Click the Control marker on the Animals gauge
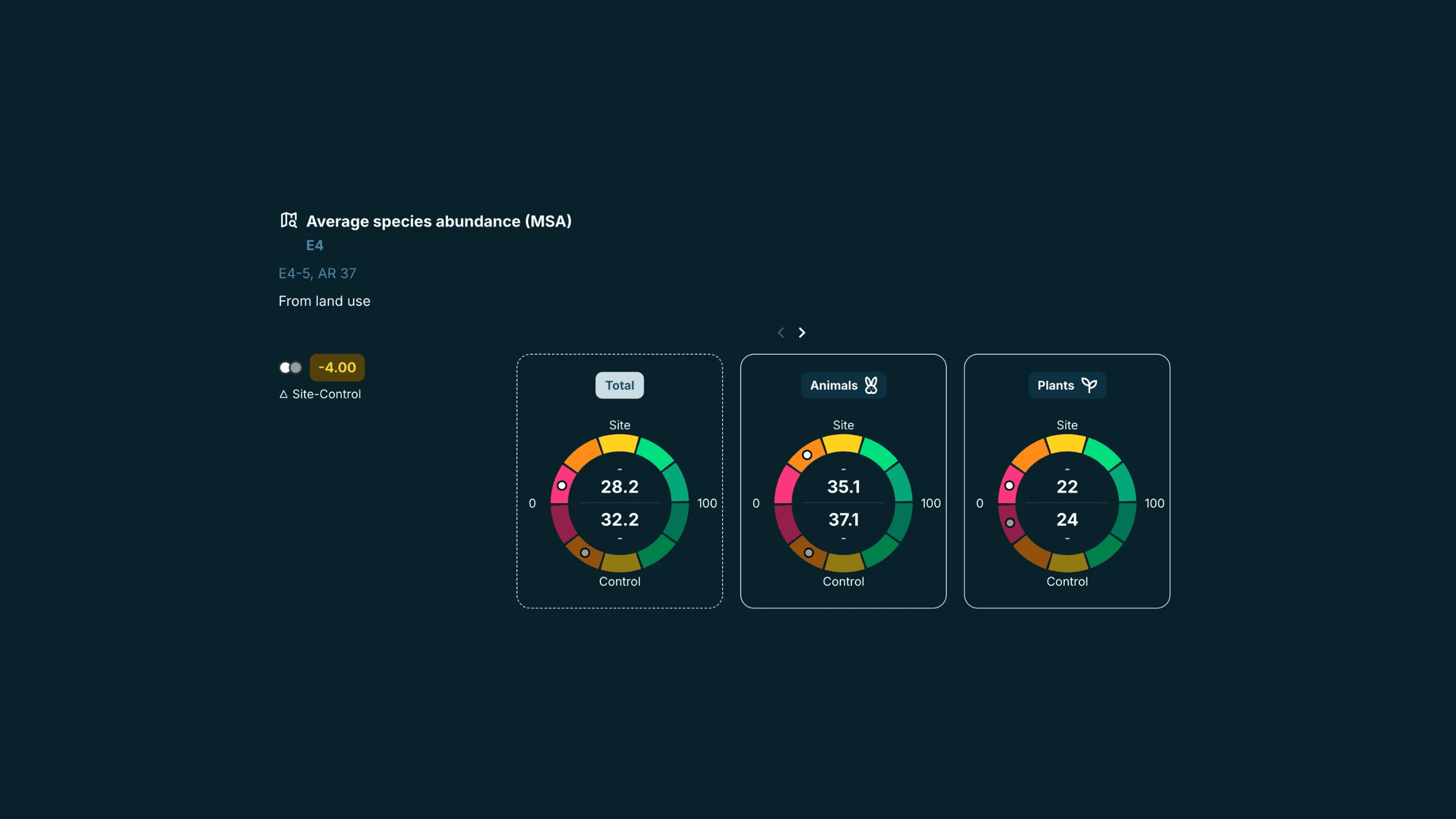This screenshot has width=1456, height=819. (809, 552)
